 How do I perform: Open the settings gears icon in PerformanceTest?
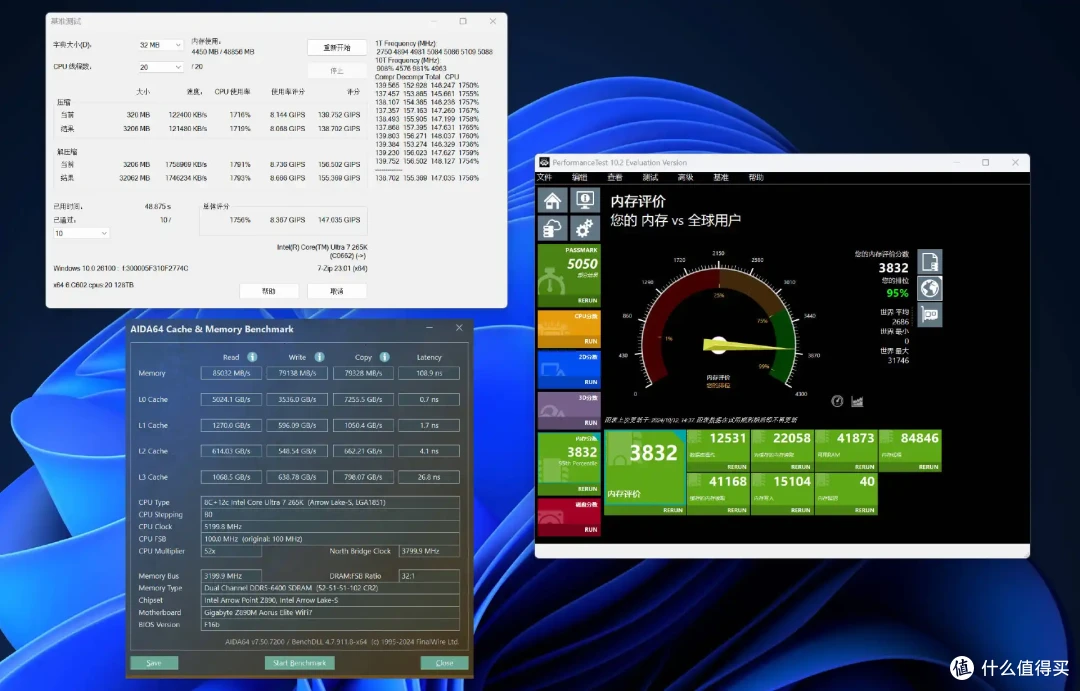[585, 228]
